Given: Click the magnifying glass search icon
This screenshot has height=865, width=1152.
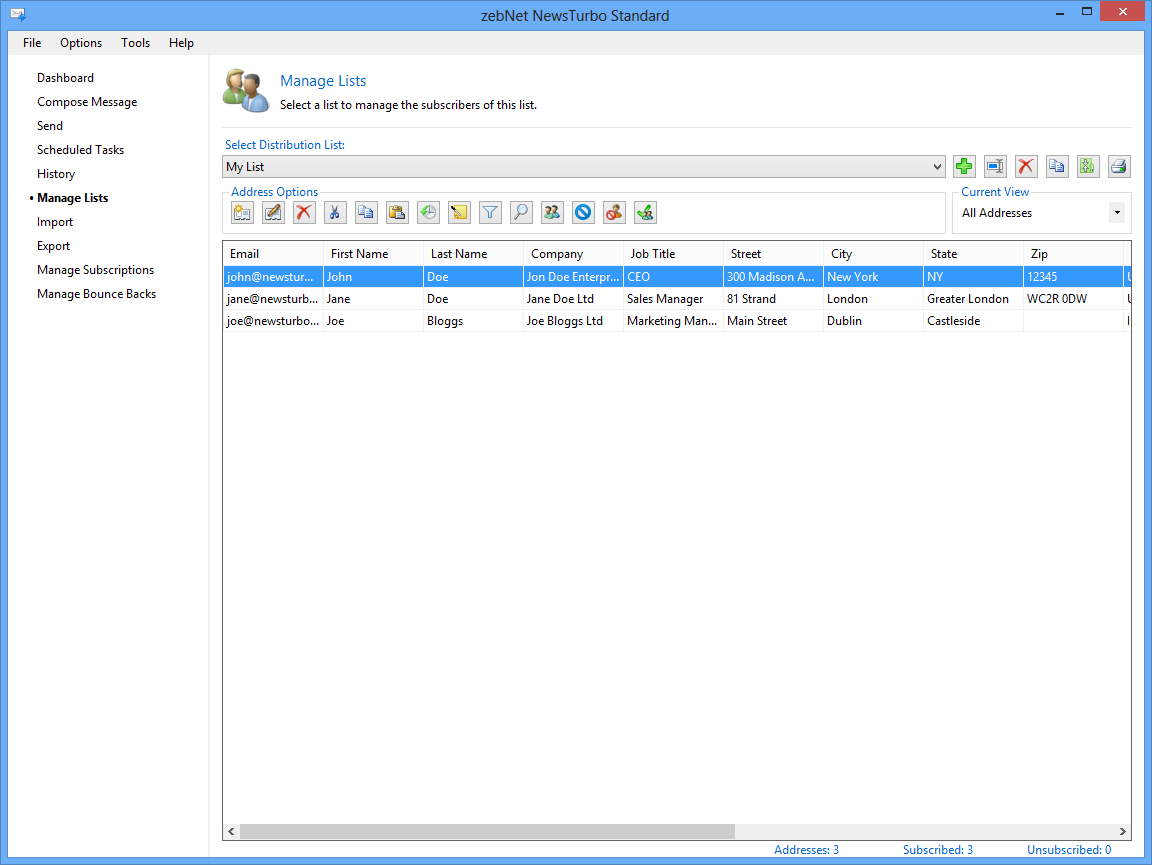Looking at the screenshot, I should tap(521, 212).
